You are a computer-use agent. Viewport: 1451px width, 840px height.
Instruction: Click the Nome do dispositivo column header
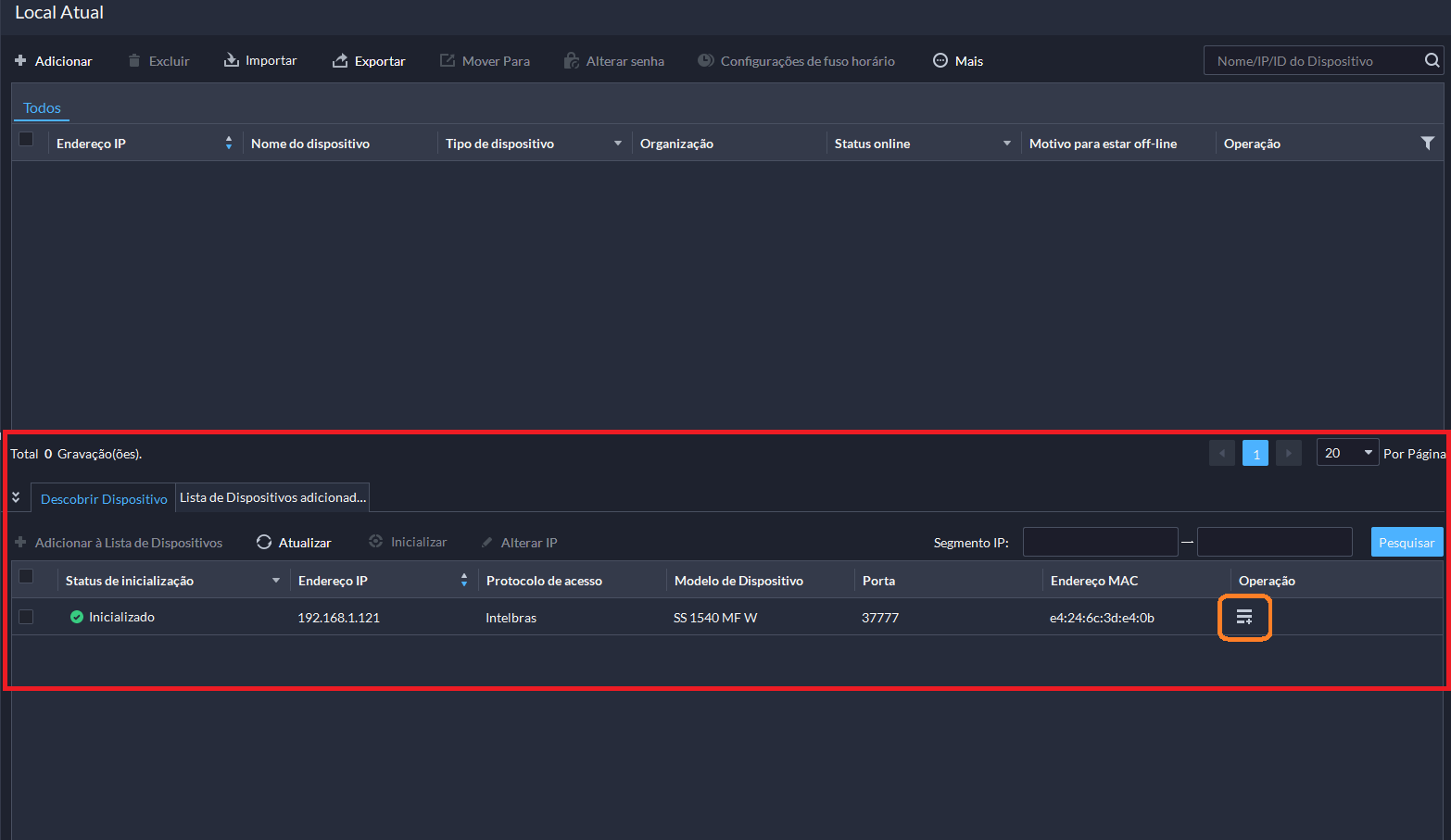pyautogui.click(x=310, y=144)
